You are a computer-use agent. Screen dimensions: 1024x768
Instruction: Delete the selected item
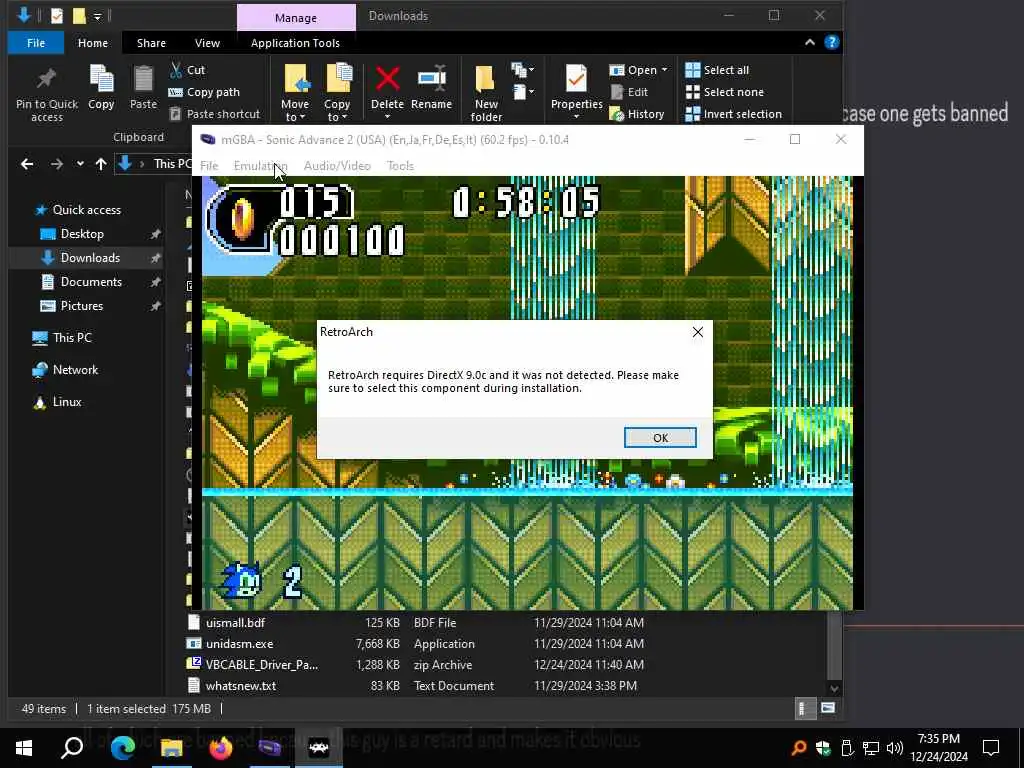tap(387, 93)
